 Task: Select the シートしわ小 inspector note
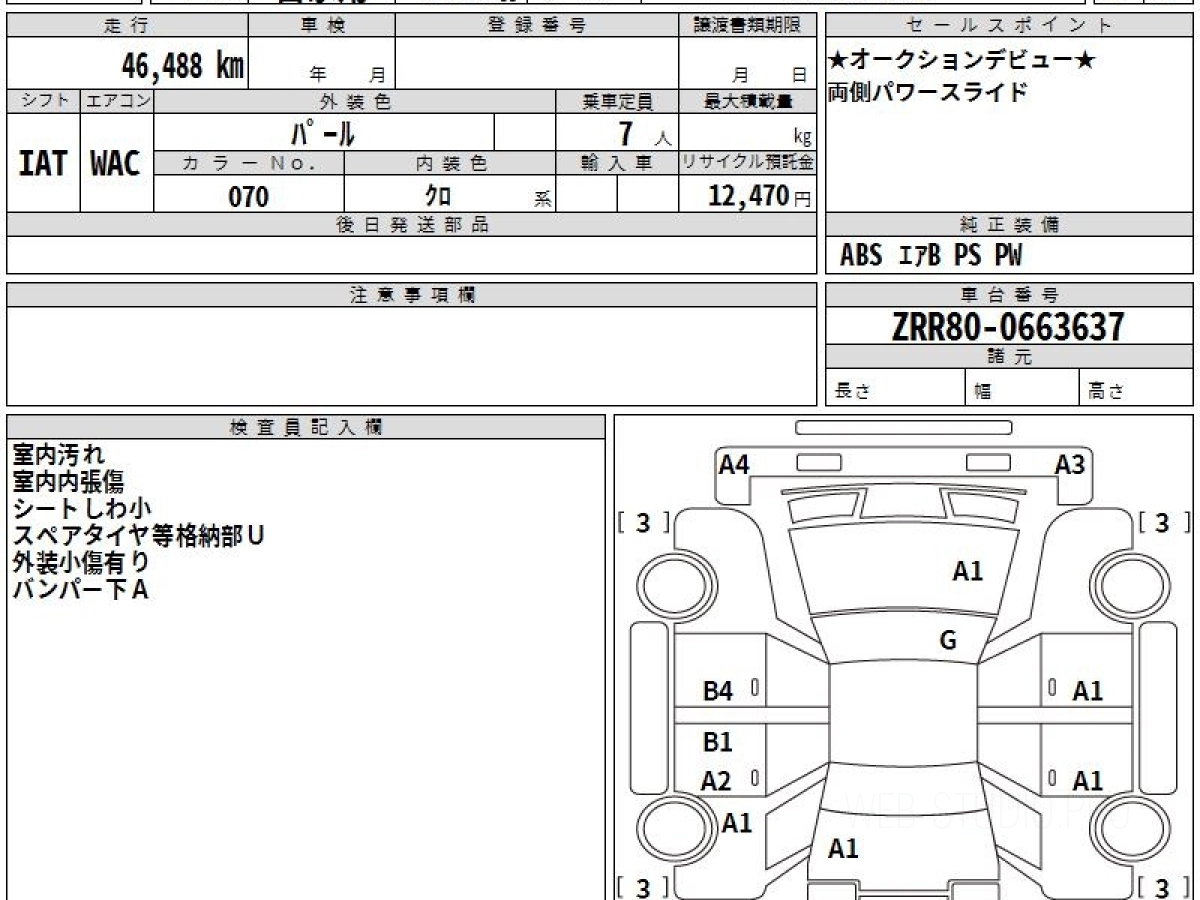coord(82,509)
